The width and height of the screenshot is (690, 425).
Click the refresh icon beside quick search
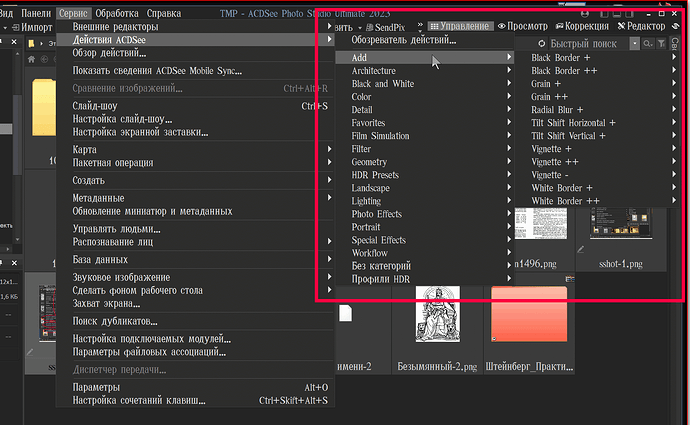point(542,44)
